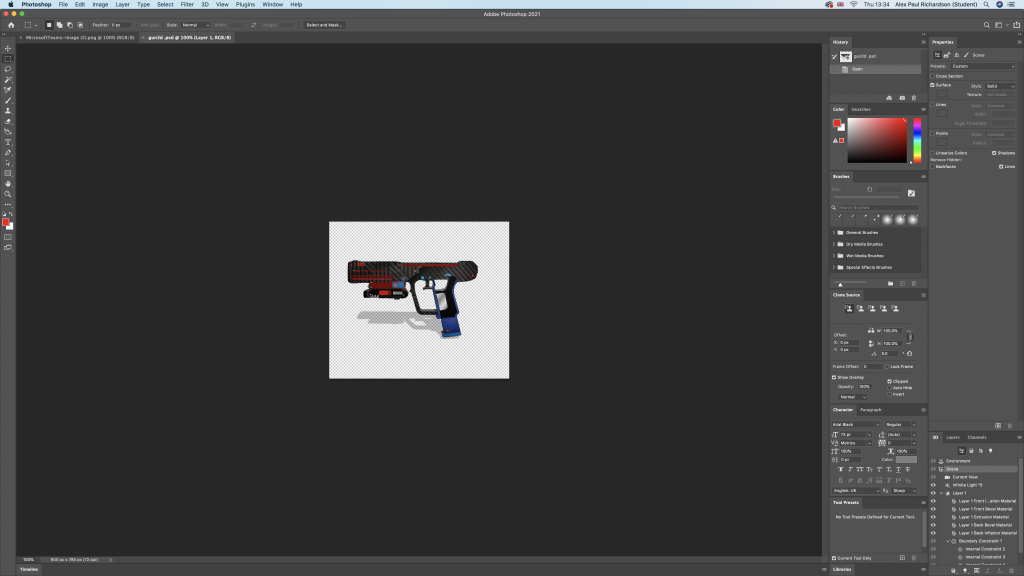Select the Pen tool
This screenshot has width=1024, height=576.
(x=8, y=153)
